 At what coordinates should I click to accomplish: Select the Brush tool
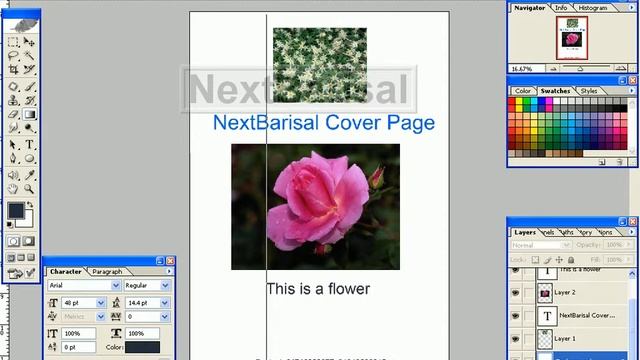tap(29, 87)
